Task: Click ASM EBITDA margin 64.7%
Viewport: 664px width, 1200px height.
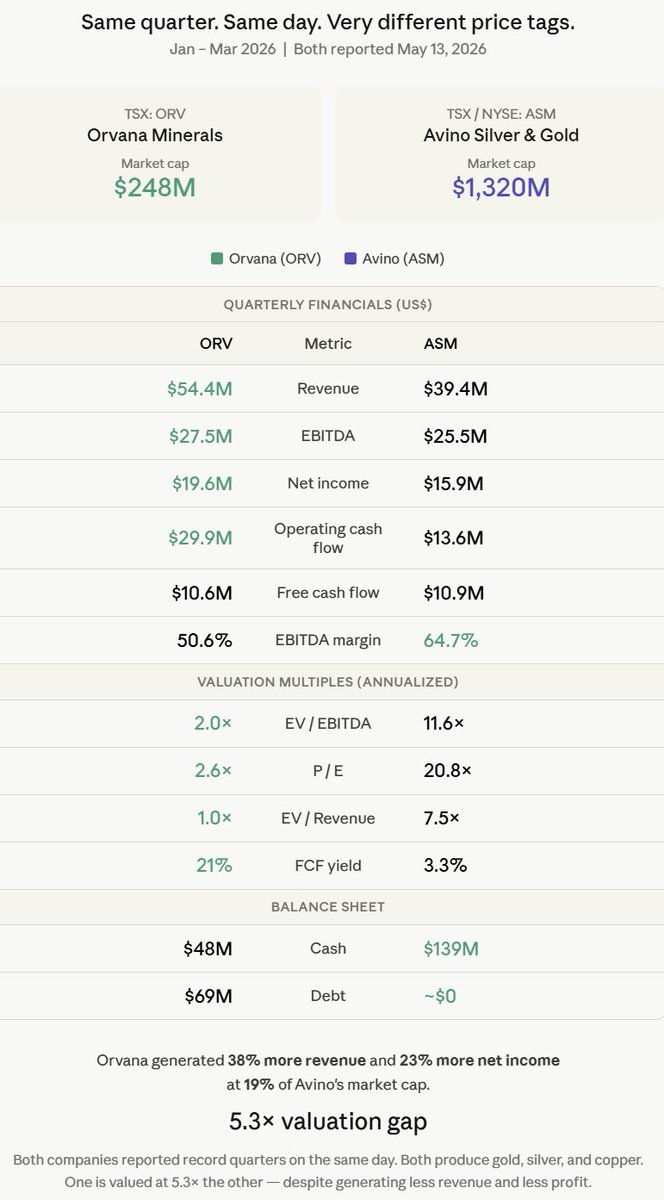Action: pos(451,640)
